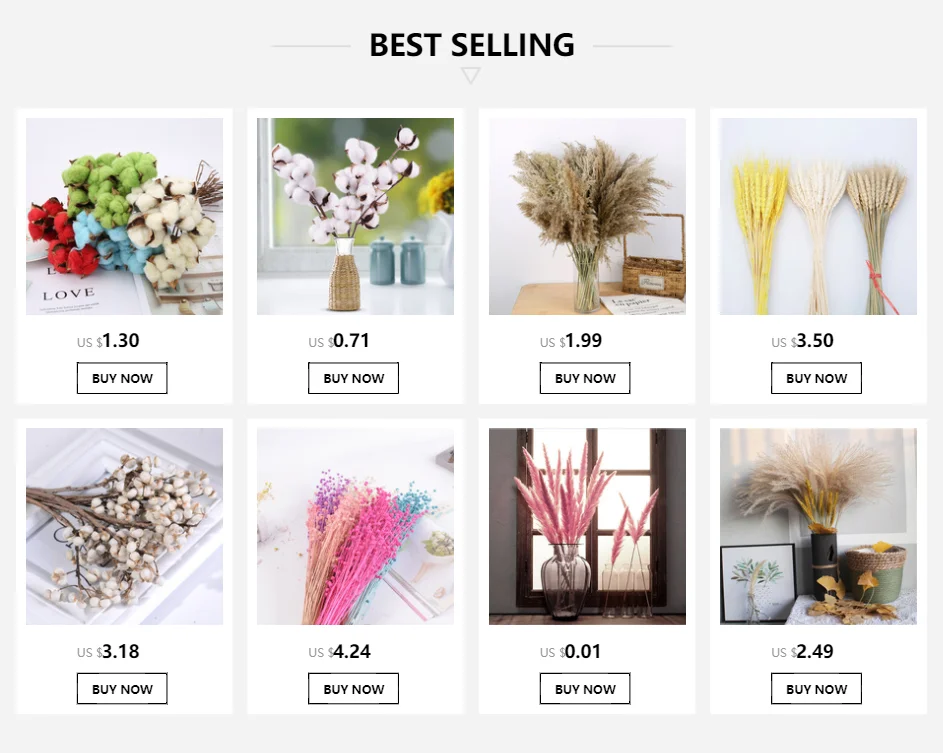Click Buy Now for the $3.18 item
Viewport: 943px width, 753px height.
point(122,689)
